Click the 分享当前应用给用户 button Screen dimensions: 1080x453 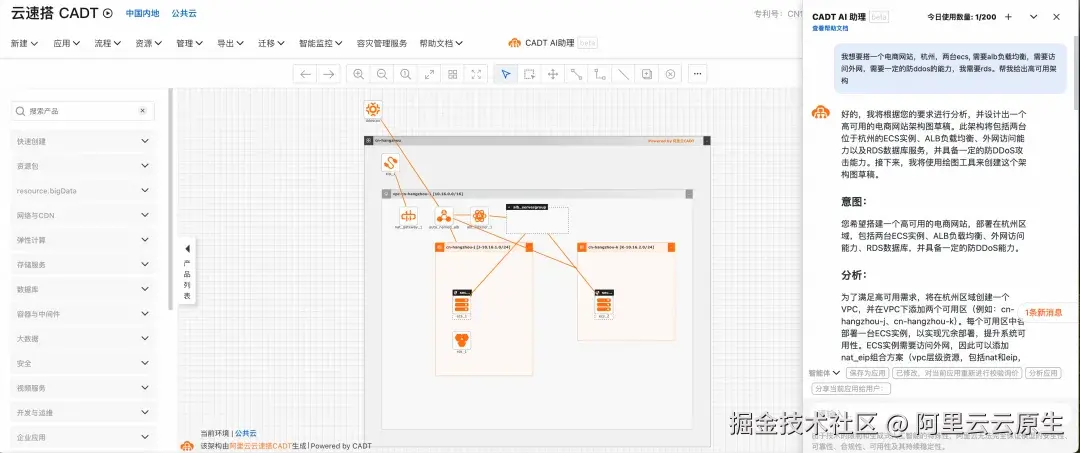coord(851,388)
